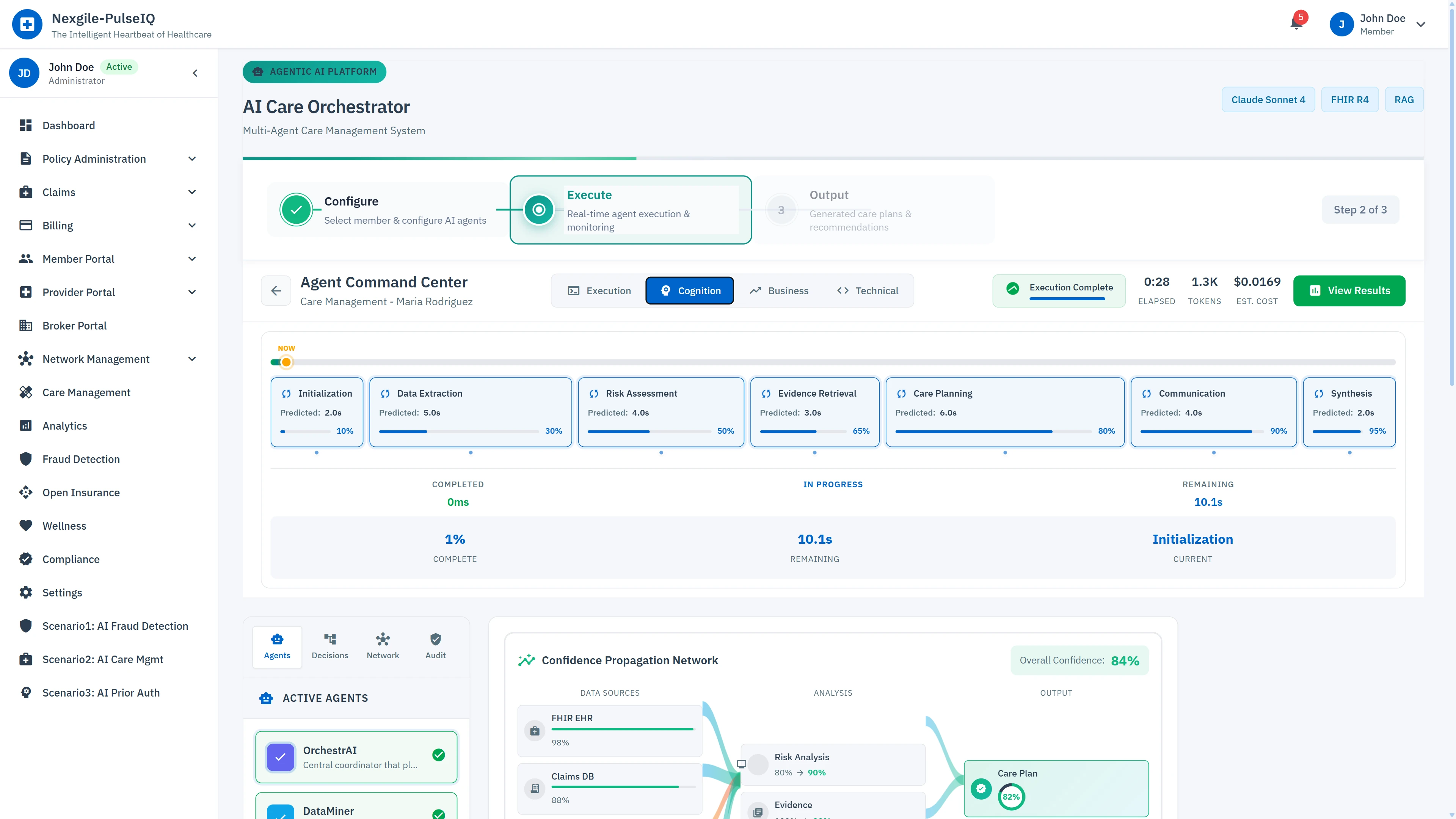Open the Analytics section in sidebar

(x=64, y=425)
